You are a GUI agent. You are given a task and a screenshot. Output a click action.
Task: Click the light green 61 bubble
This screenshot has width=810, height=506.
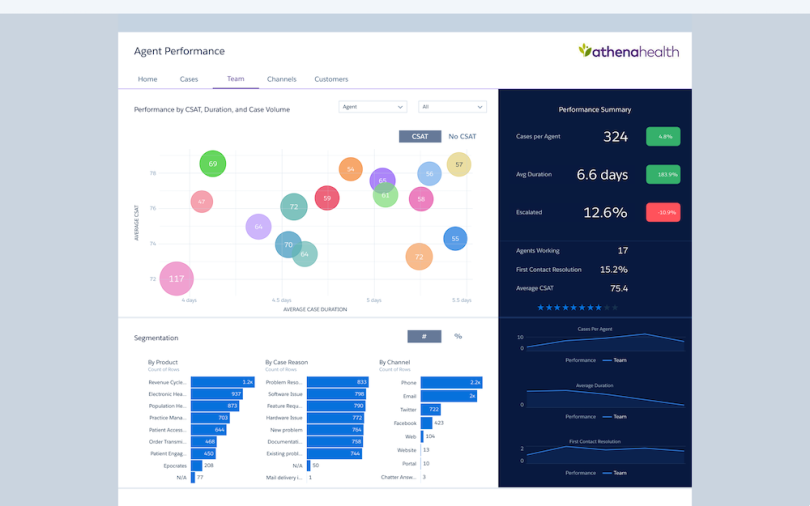(x=386, y=197)
